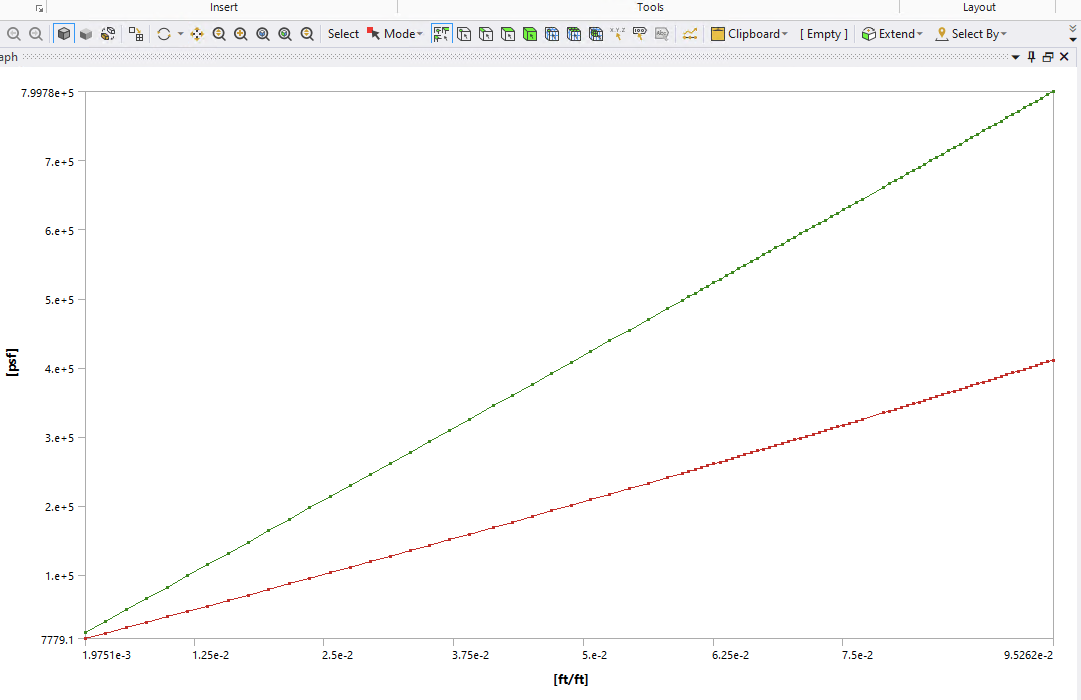
Task: Pin the graph panel
Action: 1031,57
